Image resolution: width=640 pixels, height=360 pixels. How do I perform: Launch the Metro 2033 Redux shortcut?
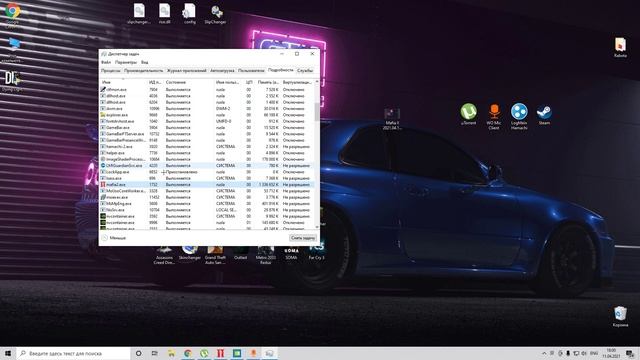coord(266,255)
